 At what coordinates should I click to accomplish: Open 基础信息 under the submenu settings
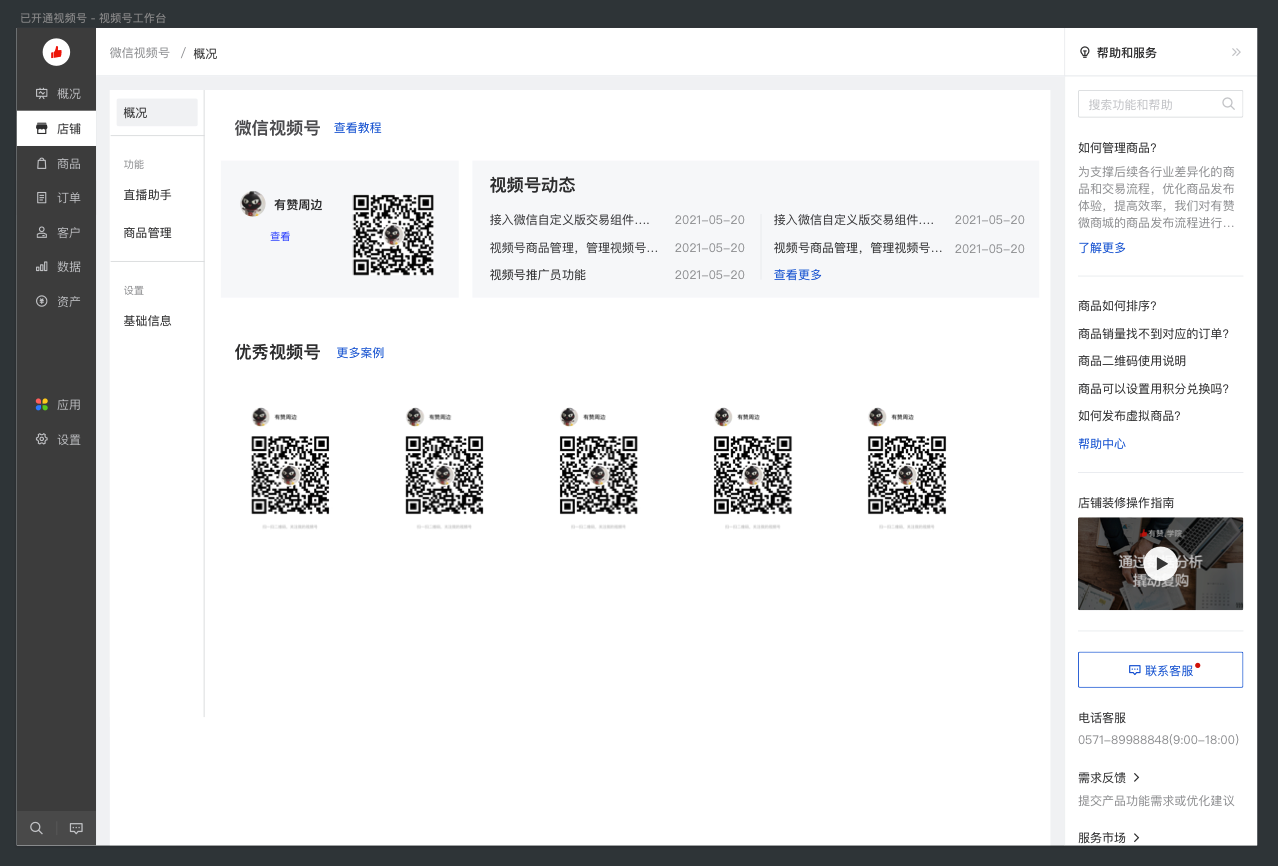coord(147,321)
